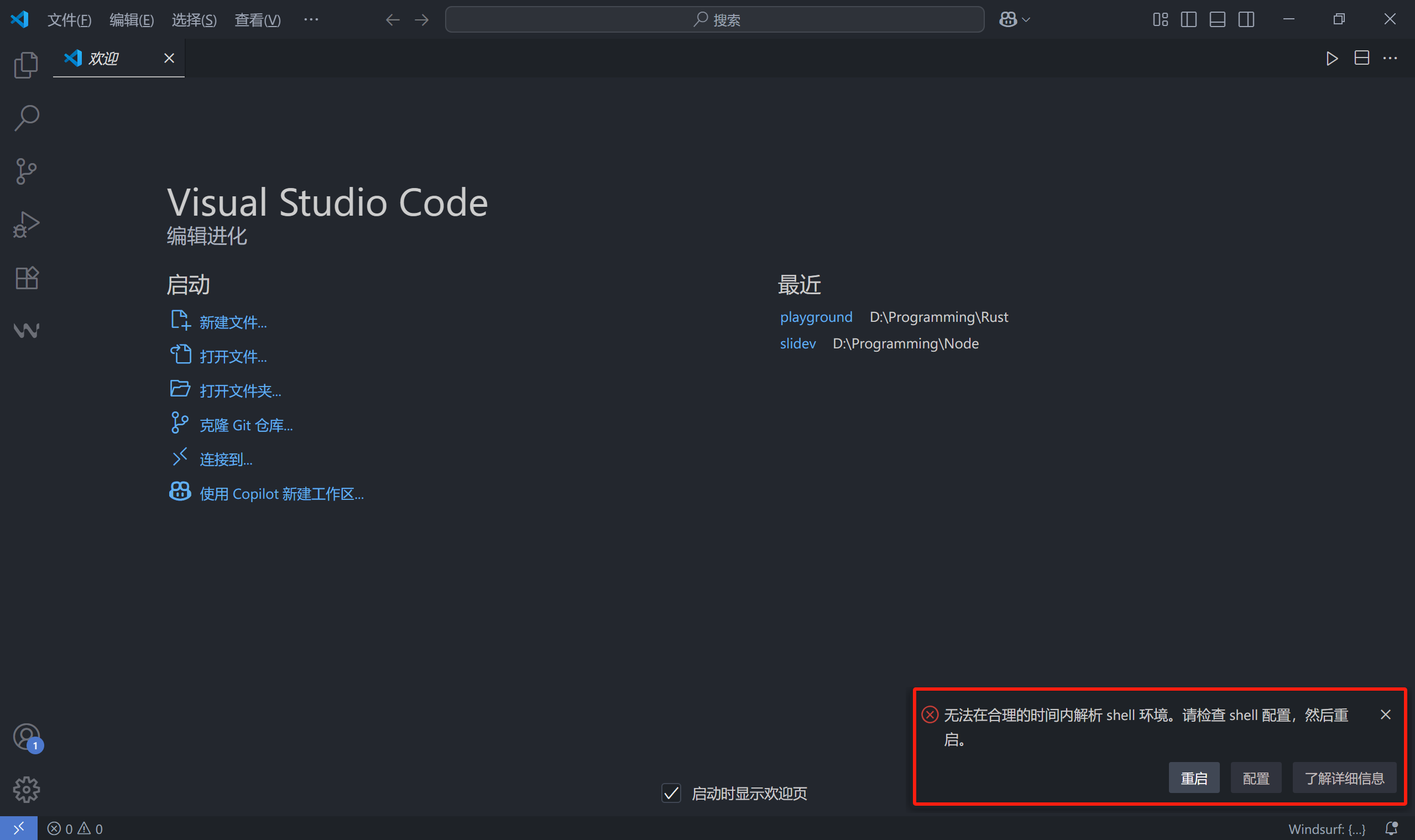Viewport: 1415px width, 840px height.
Task: Restore down the window
Action: [1339, 20]
